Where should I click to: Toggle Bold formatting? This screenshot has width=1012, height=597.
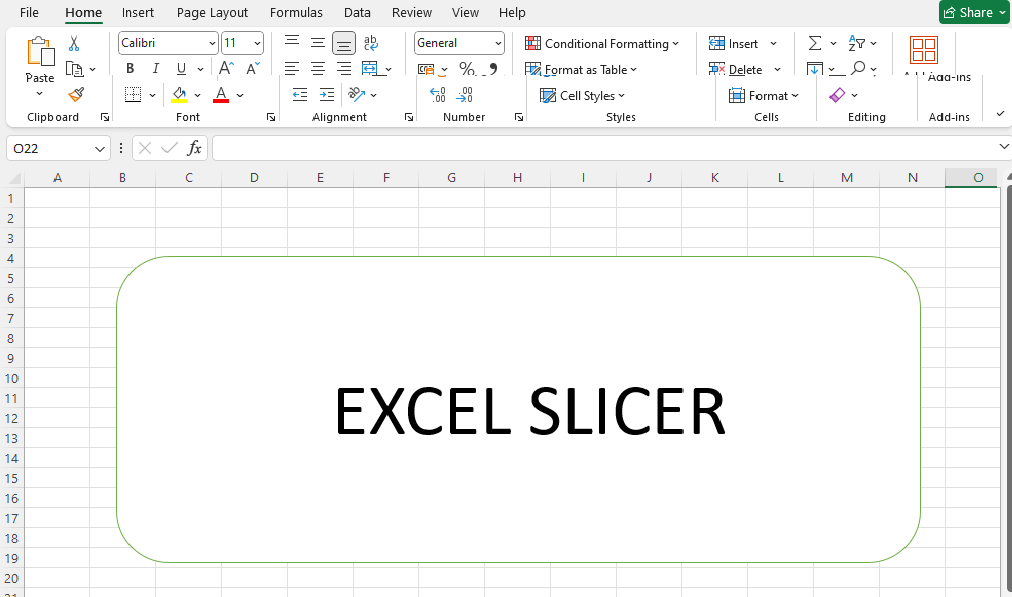[x=130, y=69]
